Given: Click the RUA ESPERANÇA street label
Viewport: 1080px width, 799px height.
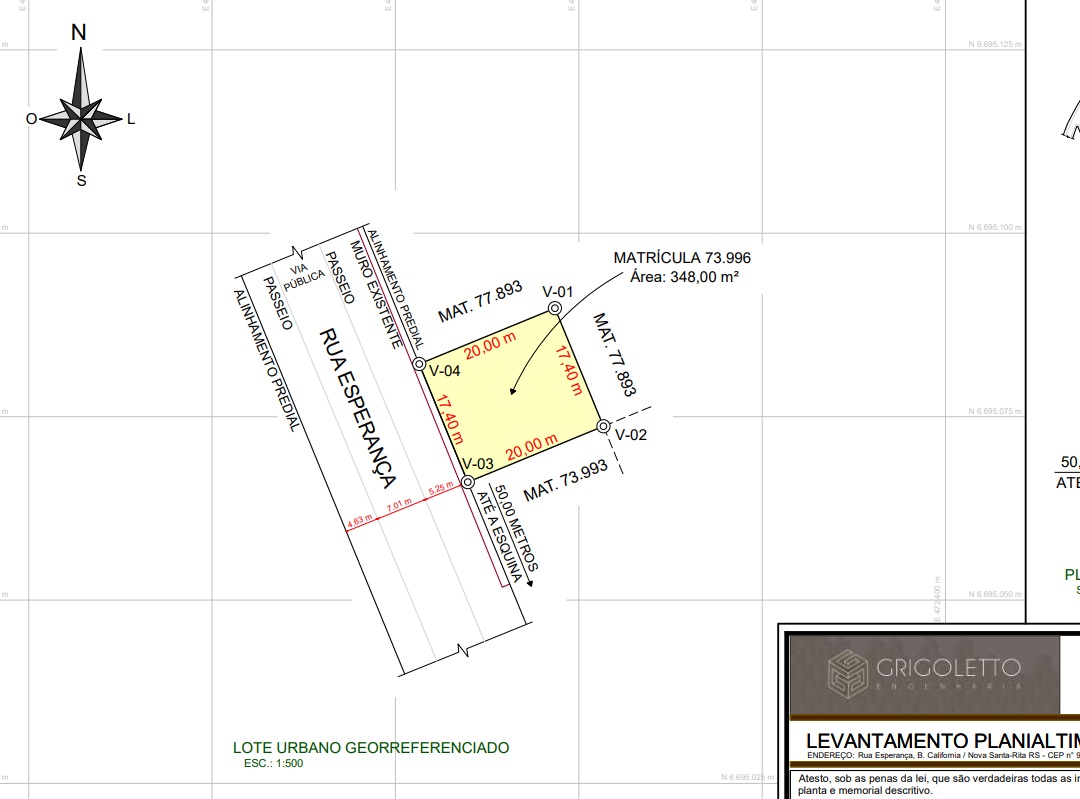Looking at the screenshot, I should pos(357,408).
